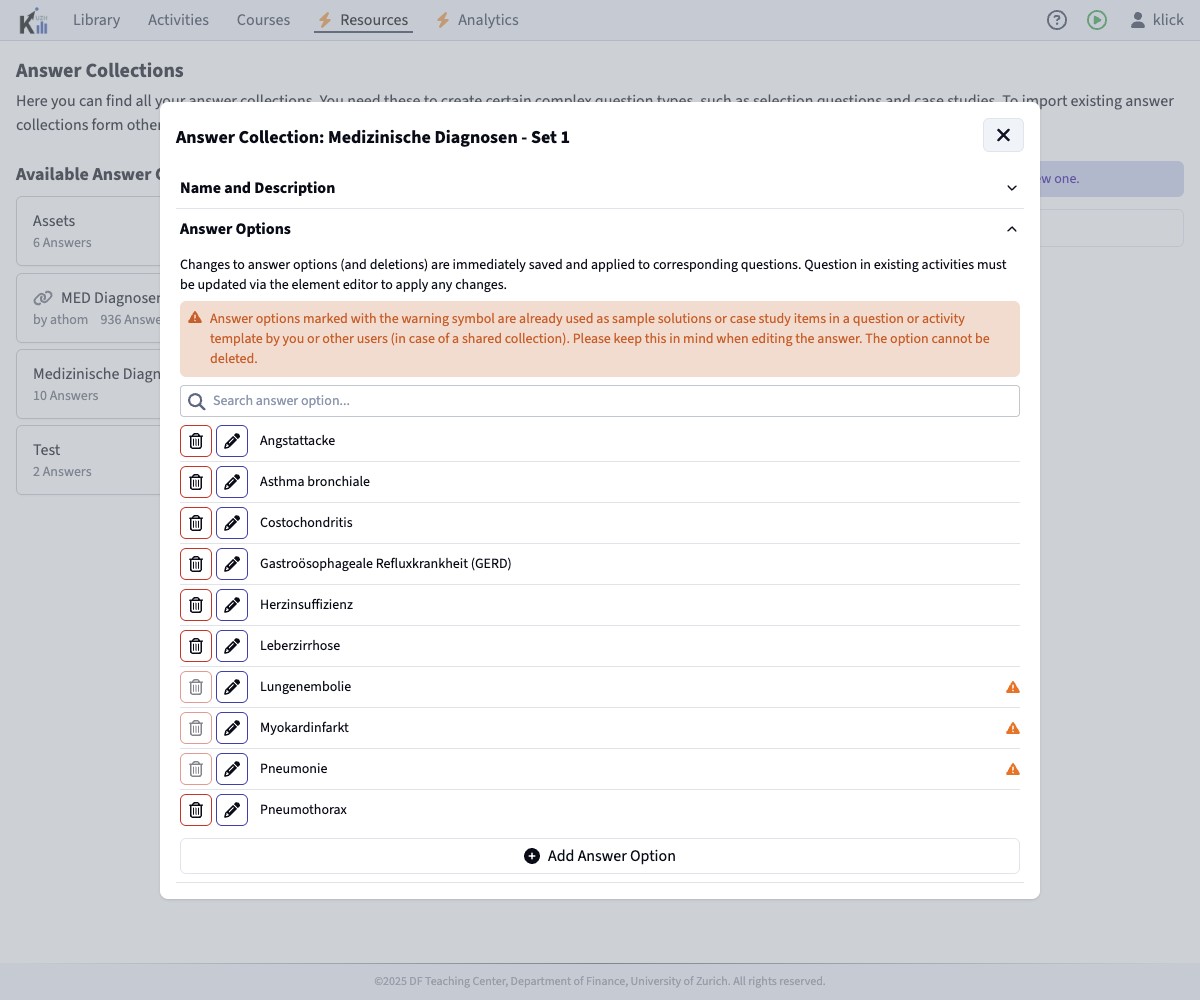The width and height of the screenshot is (1200, 1000).
Task: Edit the Costochondritis option
Action: click(x=232, y=523)
